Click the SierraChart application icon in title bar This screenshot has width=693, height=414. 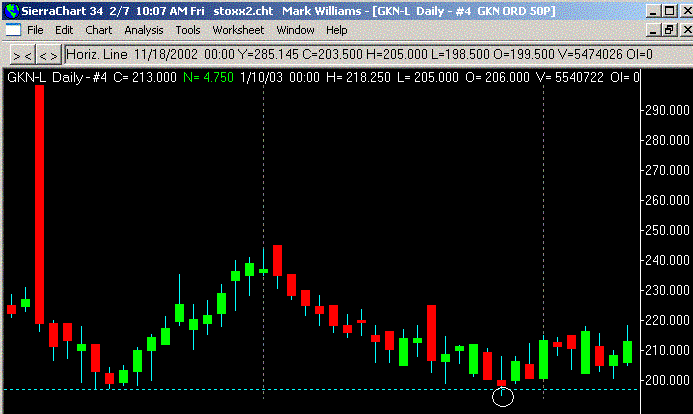10,10
